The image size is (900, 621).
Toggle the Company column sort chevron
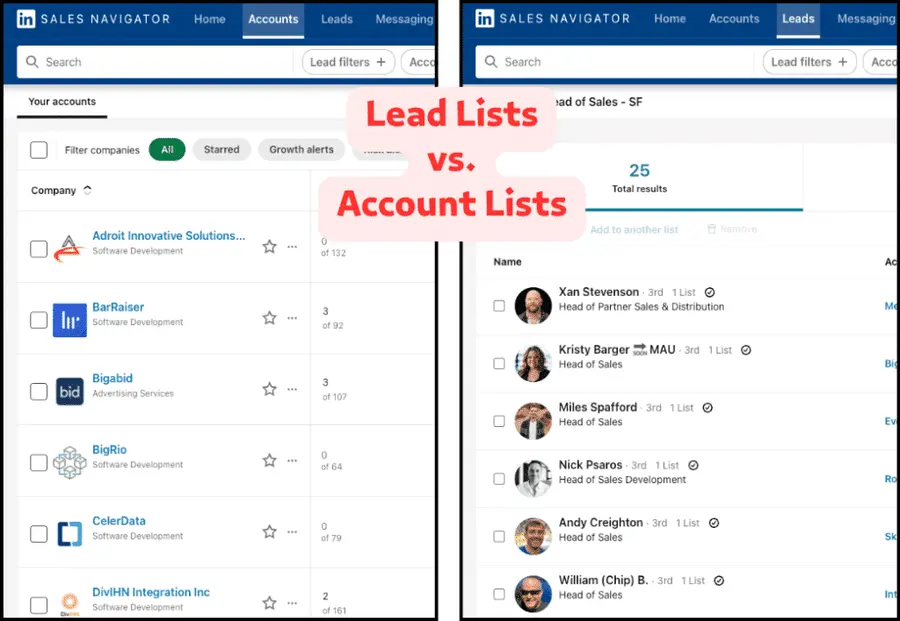85,189
